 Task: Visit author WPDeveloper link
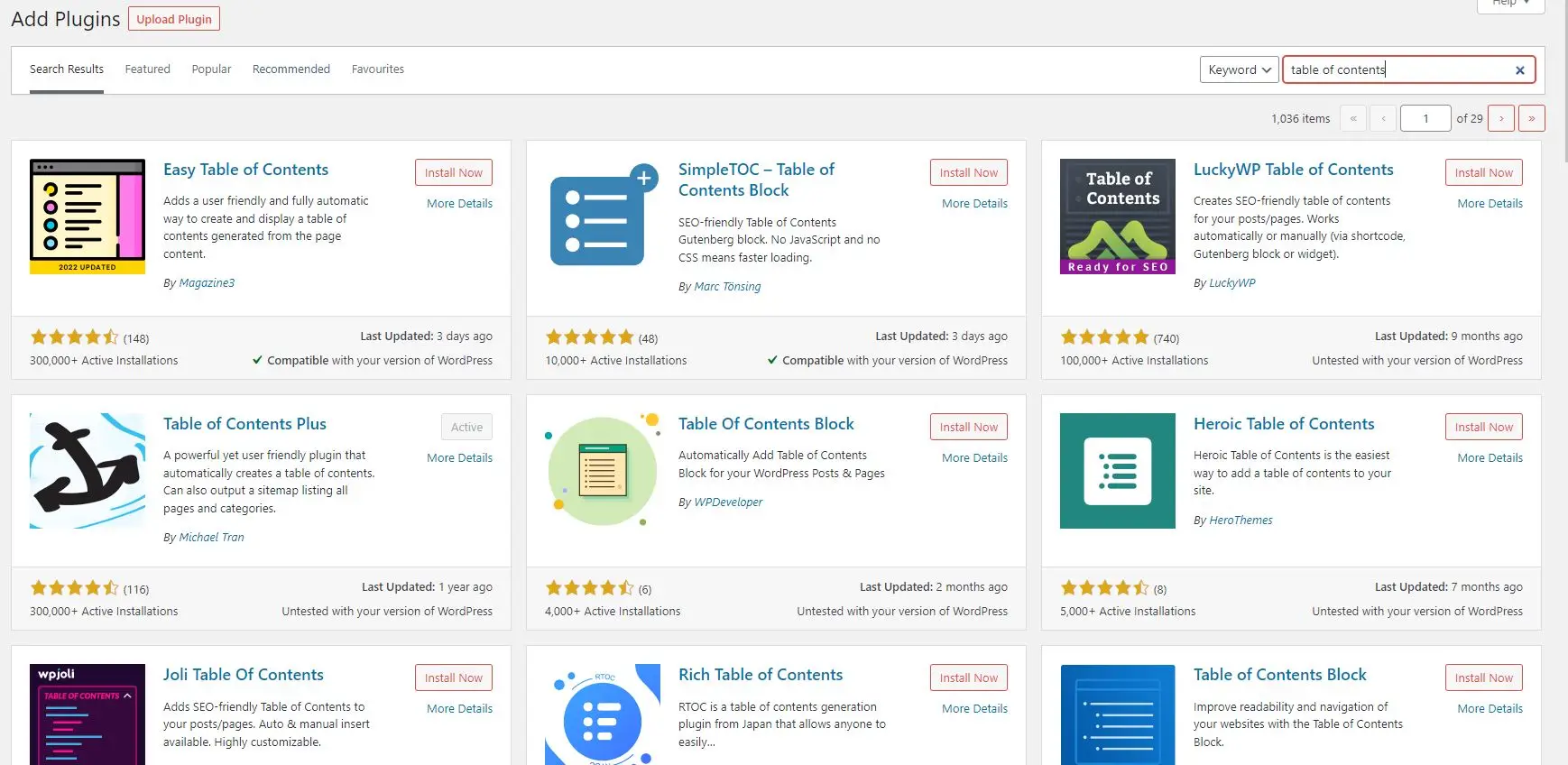[728, 502]
